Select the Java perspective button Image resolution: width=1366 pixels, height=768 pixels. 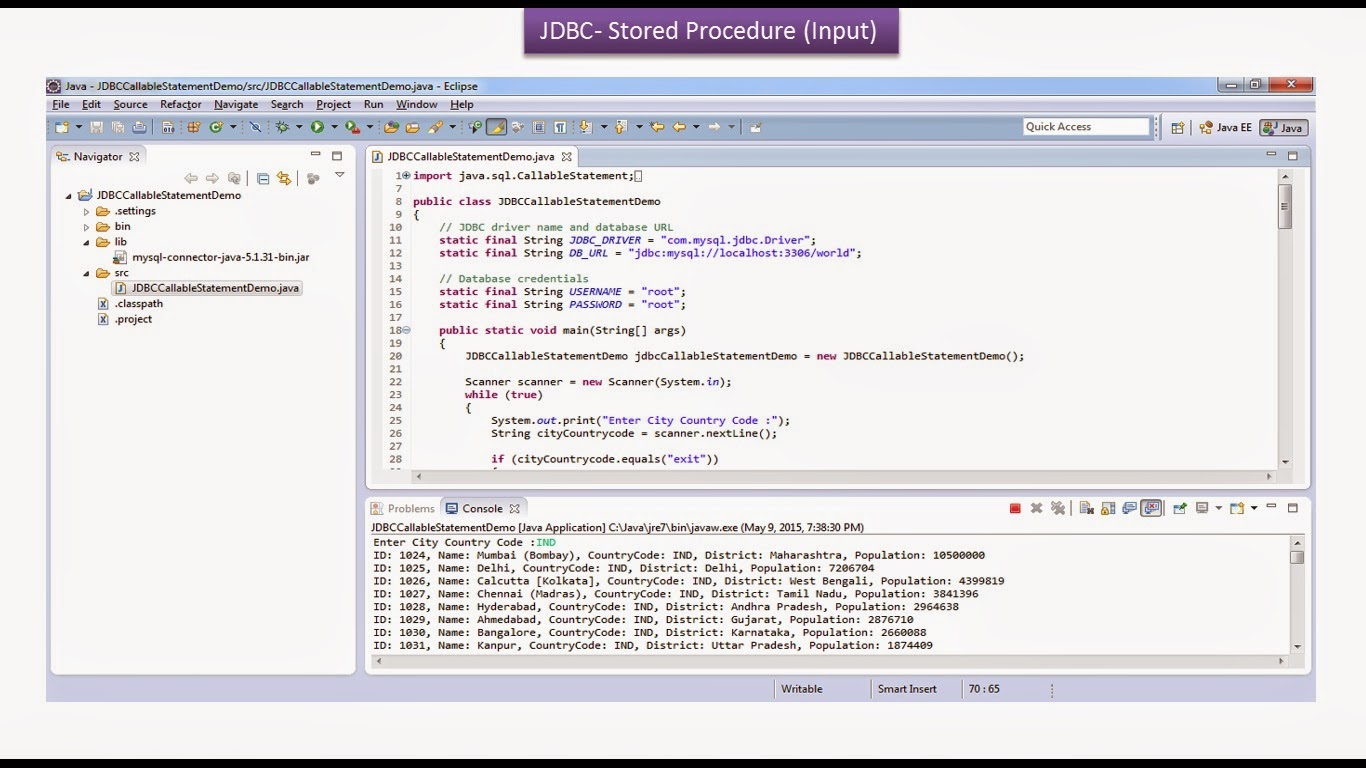pyautogui.click(x=1284, y=127)
